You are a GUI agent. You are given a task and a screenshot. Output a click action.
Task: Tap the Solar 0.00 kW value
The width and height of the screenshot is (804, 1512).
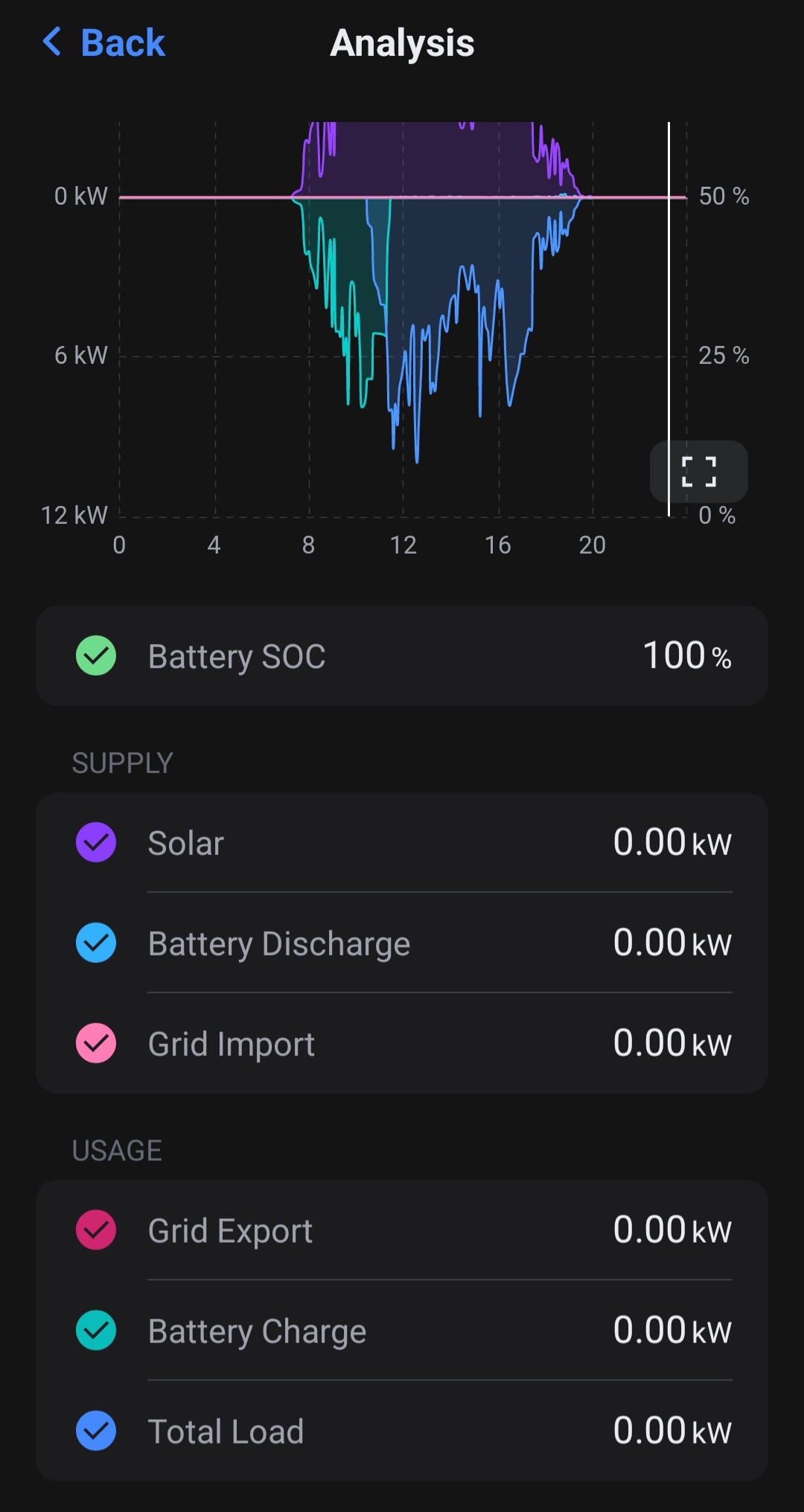[671, 842]
